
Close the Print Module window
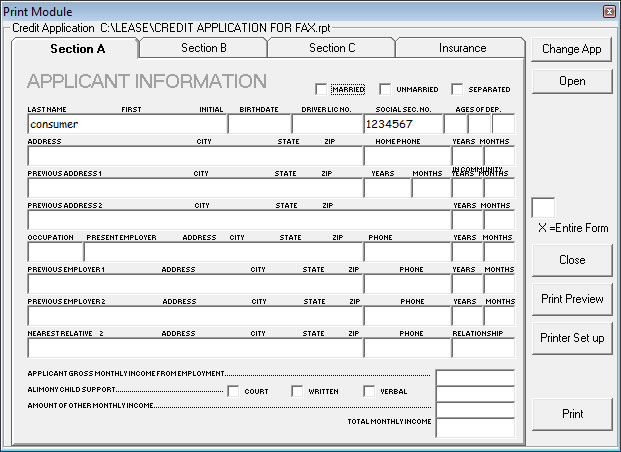coord(609,11)
